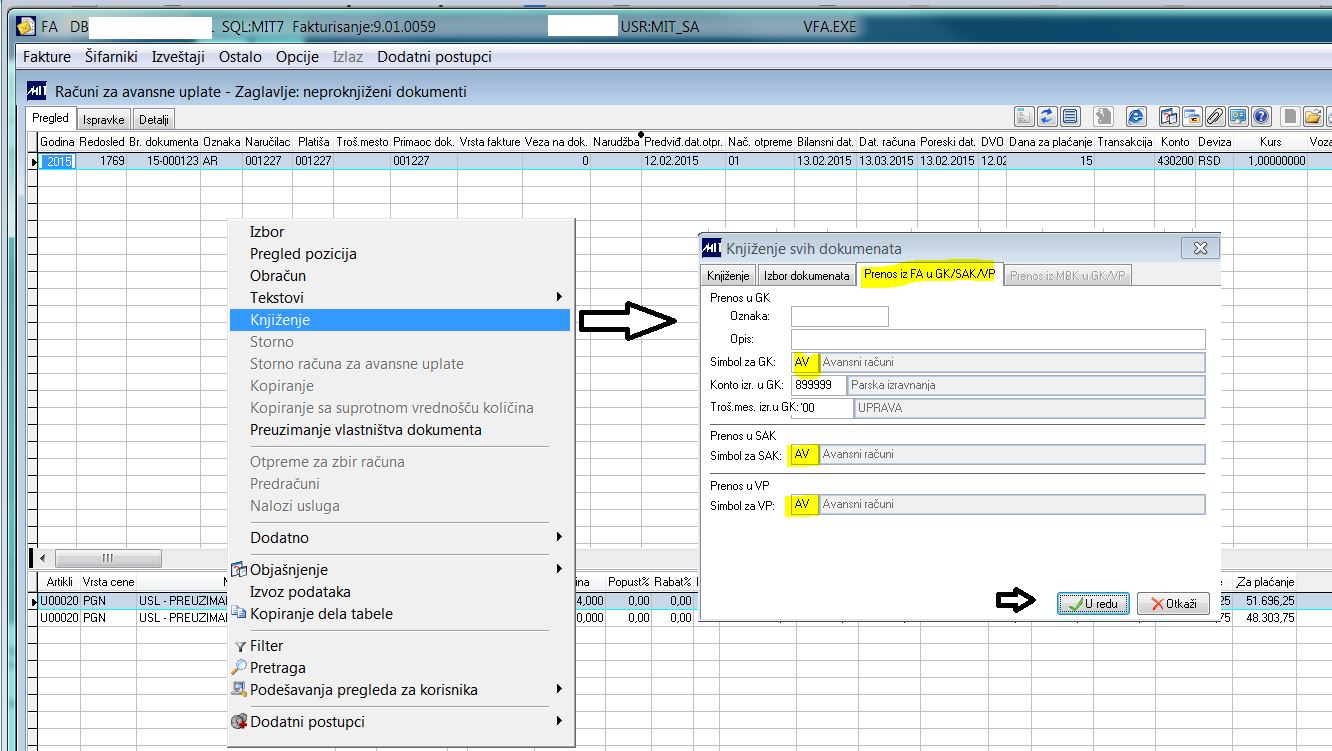Click the horizontal scrollbar left arrow
1332x751 pixels.
[43, 558]
